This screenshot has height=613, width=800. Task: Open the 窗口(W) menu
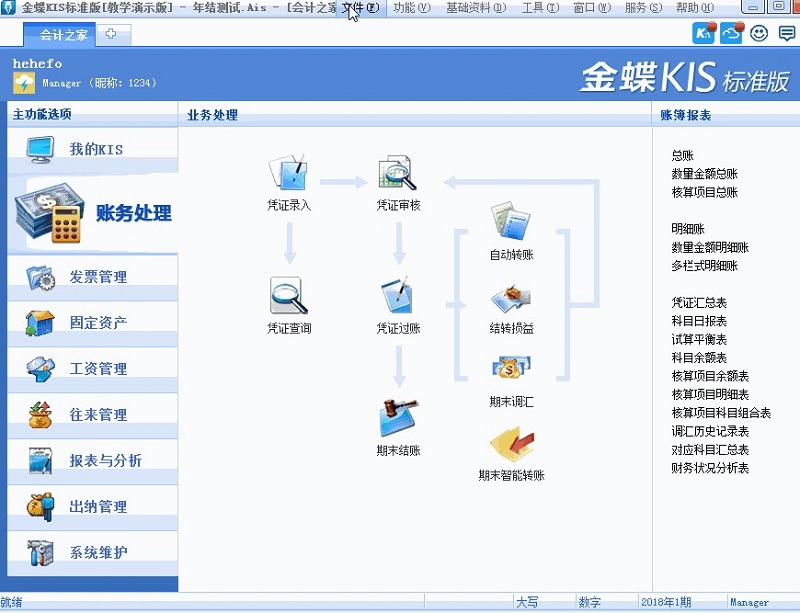(592, 8)
